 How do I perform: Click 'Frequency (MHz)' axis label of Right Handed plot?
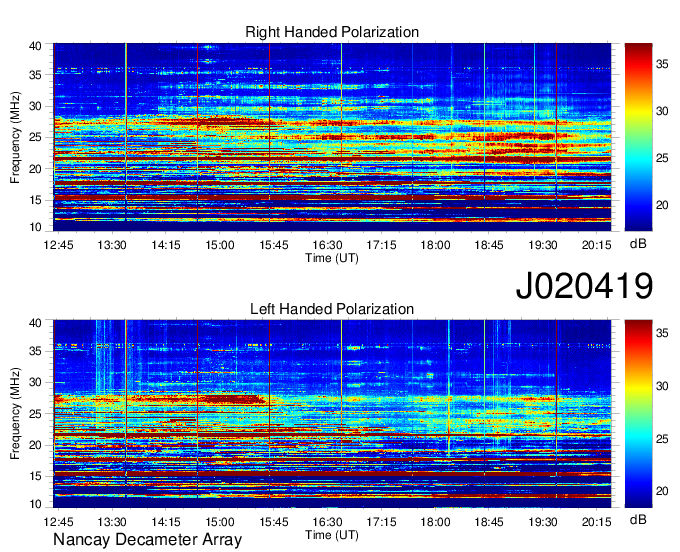click(15, 137)
